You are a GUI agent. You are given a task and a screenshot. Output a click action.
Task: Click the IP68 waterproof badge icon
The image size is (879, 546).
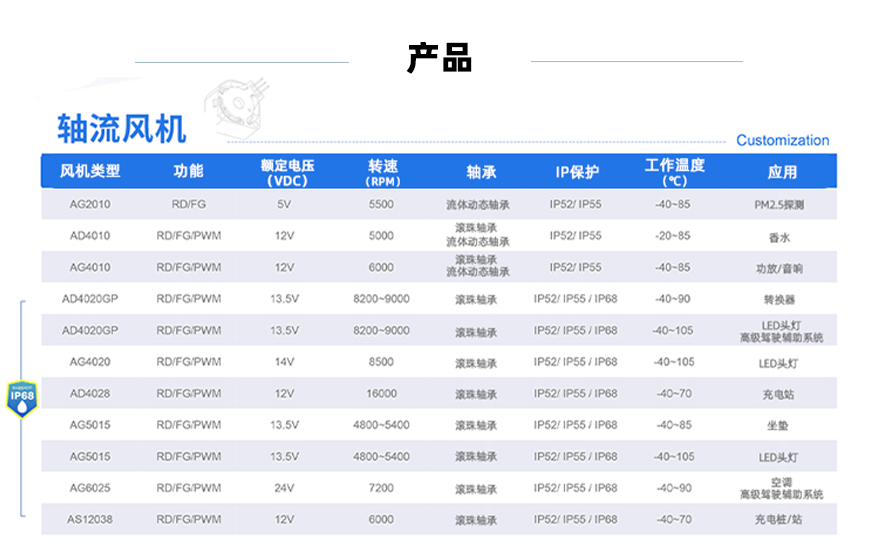pyautogui.click(x=22, y=396)
